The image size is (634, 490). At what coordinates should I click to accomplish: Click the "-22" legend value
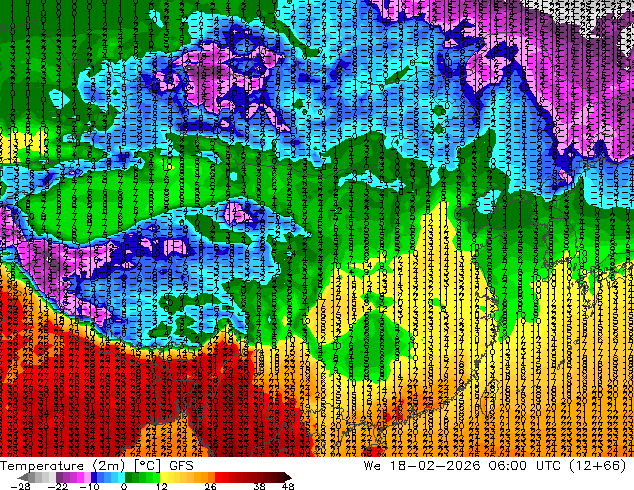coord(57,486)
